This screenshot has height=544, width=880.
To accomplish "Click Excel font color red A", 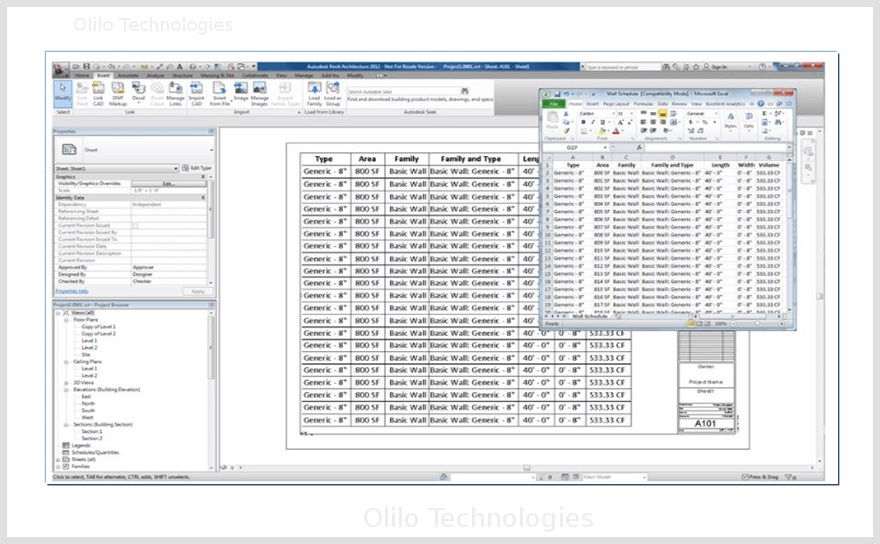I will coord(616,131).
